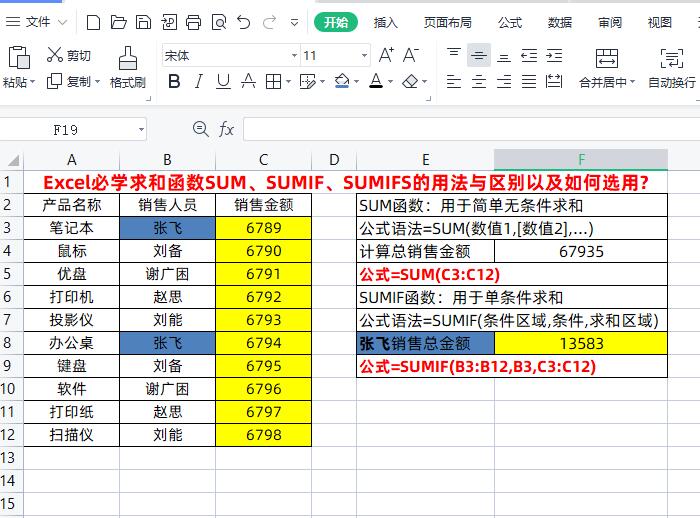Click the Undo arrow icon

tap(244, 22)
